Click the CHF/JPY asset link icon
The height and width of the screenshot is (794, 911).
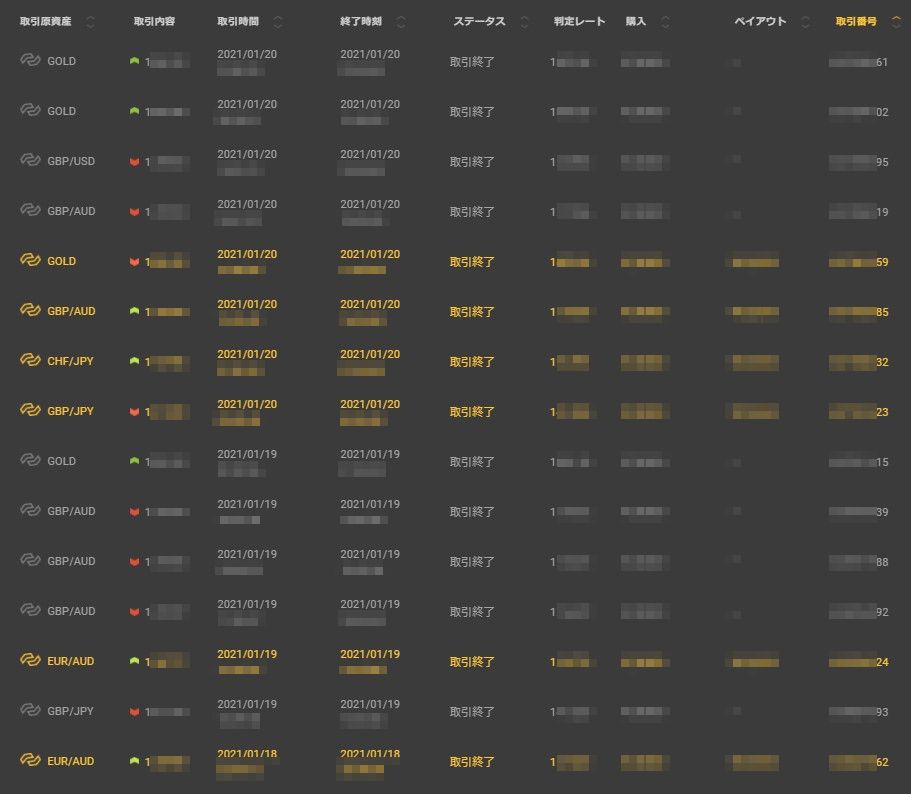click(30, 361)
